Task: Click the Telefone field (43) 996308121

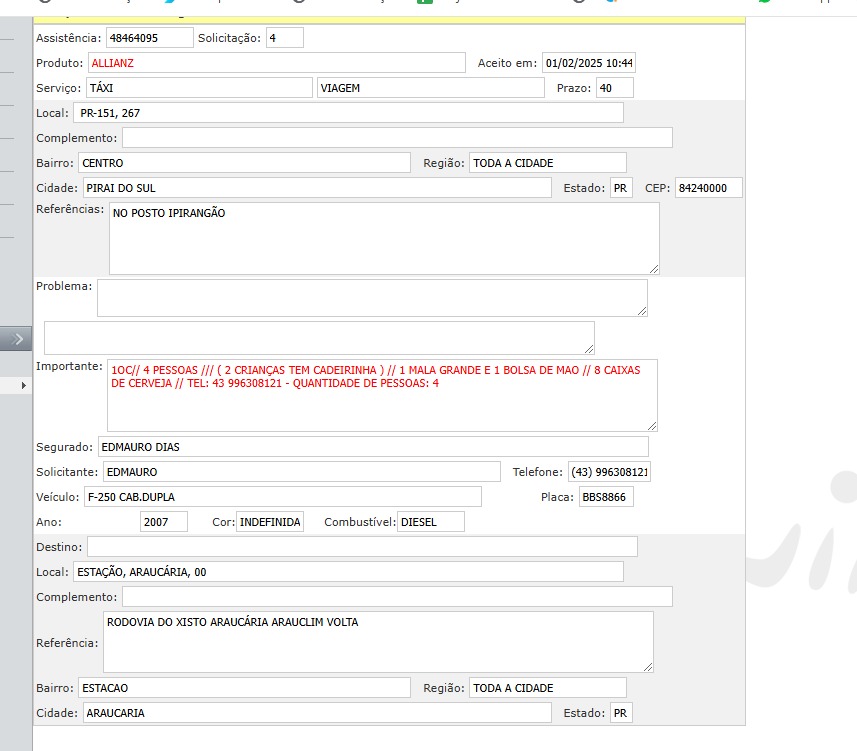Action: (x=609, y=472)
